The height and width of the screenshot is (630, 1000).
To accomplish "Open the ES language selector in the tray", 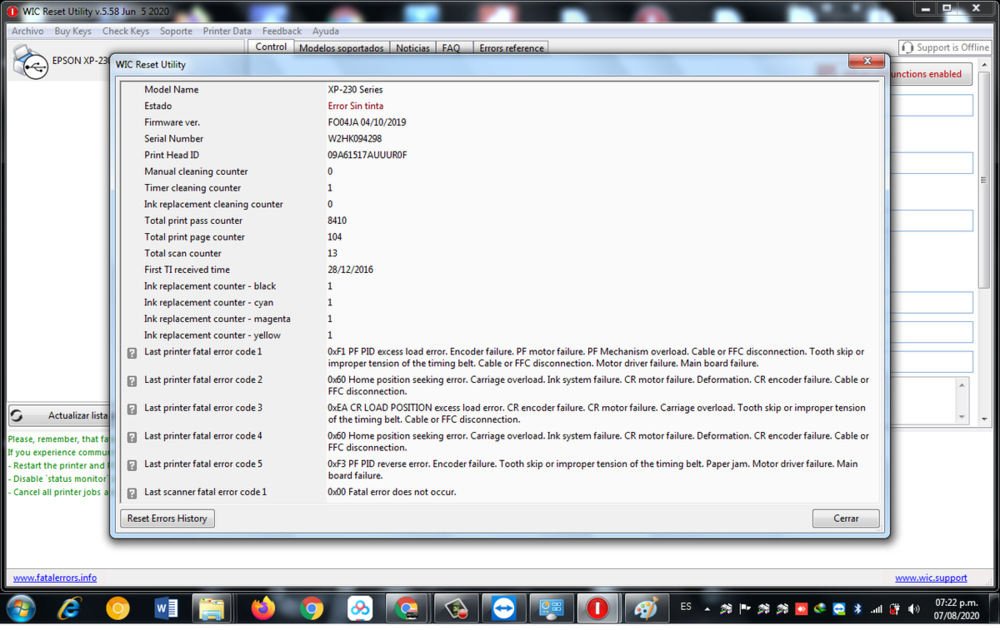I will (x=686, y=607).
